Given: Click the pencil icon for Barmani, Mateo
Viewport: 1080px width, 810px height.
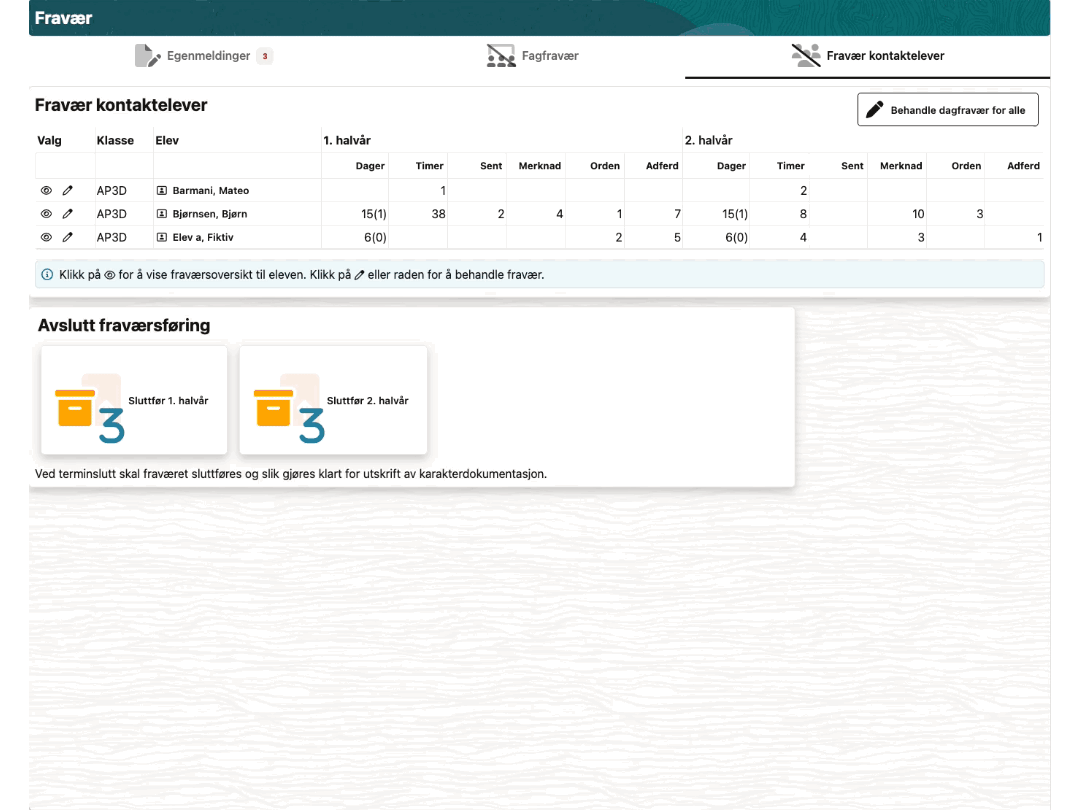Looking at the screenshot, I should tap(68, 190).
